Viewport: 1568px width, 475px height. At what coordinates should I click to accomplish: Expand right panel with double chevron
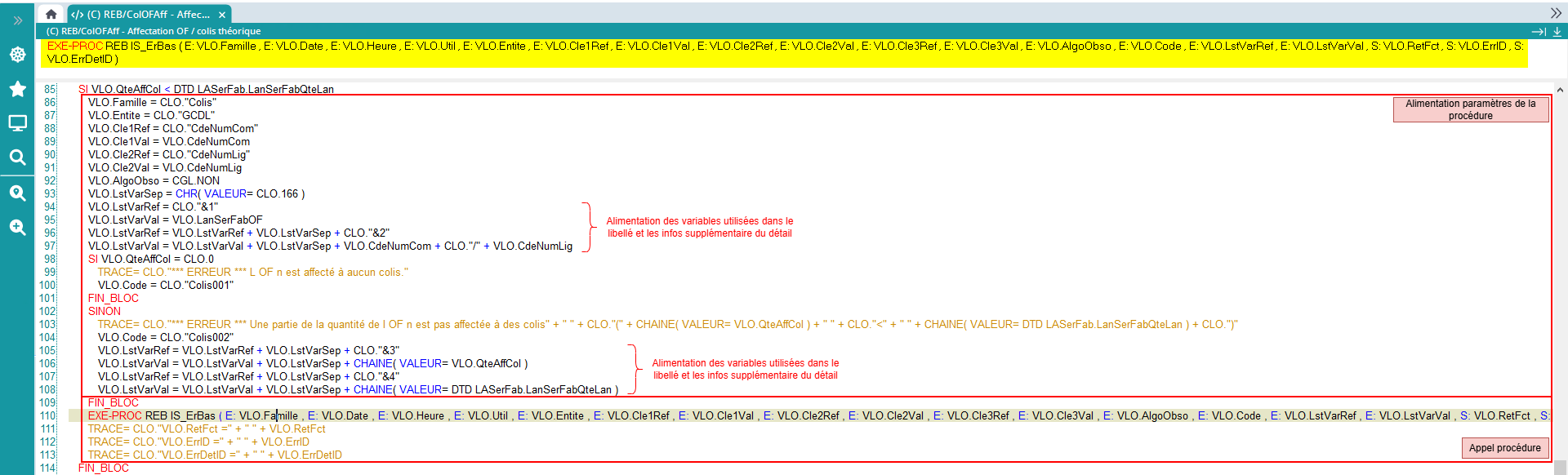pos(1556,13)
